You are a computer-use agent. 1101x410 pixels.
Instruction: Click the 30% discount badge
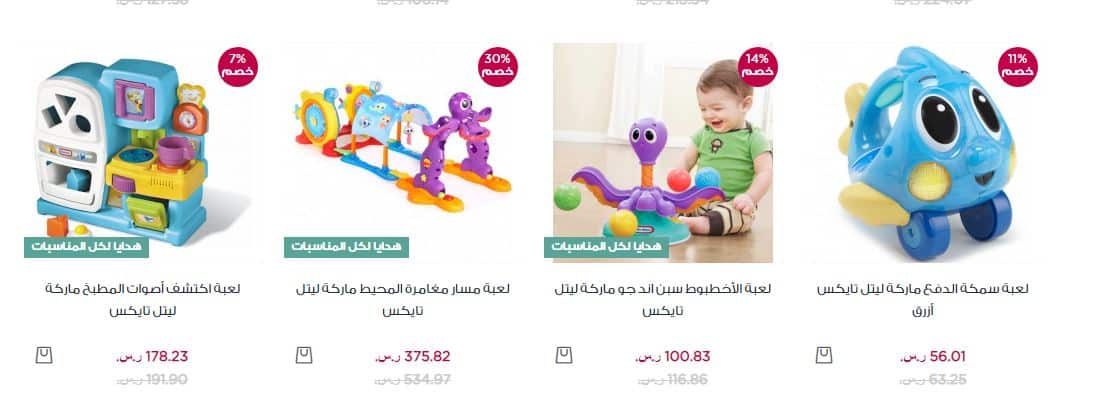tap(498, 67)
